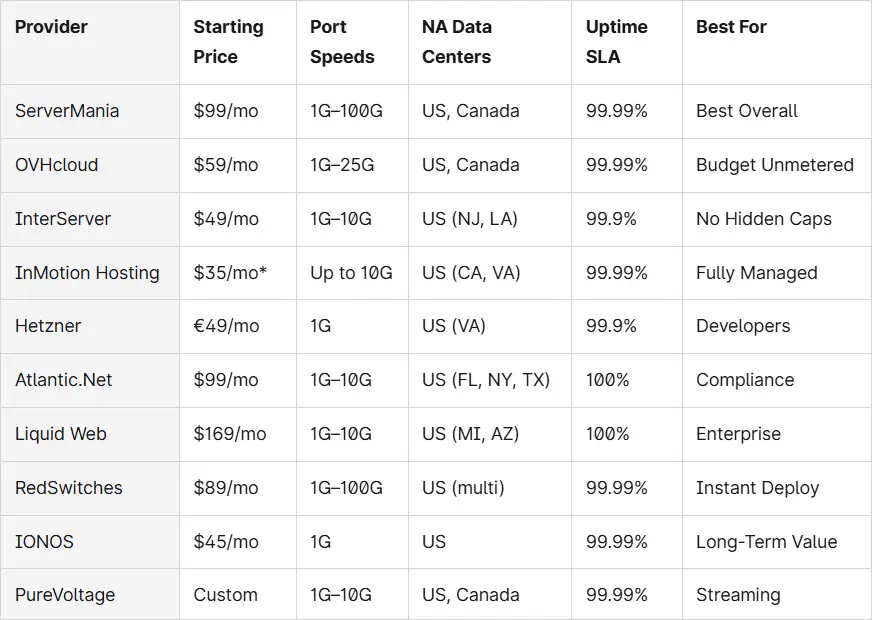Click the NA Data Centers header
Screen dimensions: 872x620
click(457, 42)
